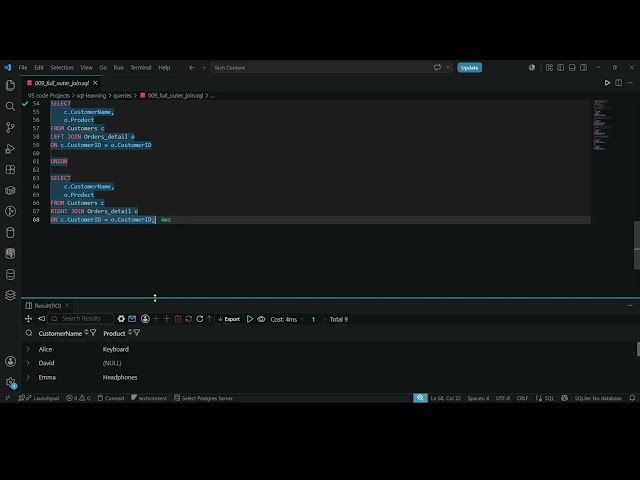Click Launchpad in the status bar
This screenshot has height=480, width=640.
39,398
